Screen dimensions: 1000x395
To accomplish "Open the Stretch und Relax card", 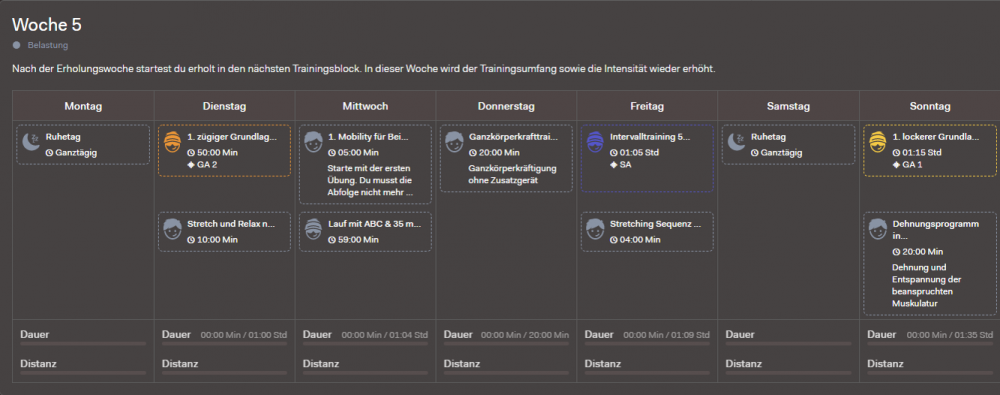I will (x=224, y=232).
